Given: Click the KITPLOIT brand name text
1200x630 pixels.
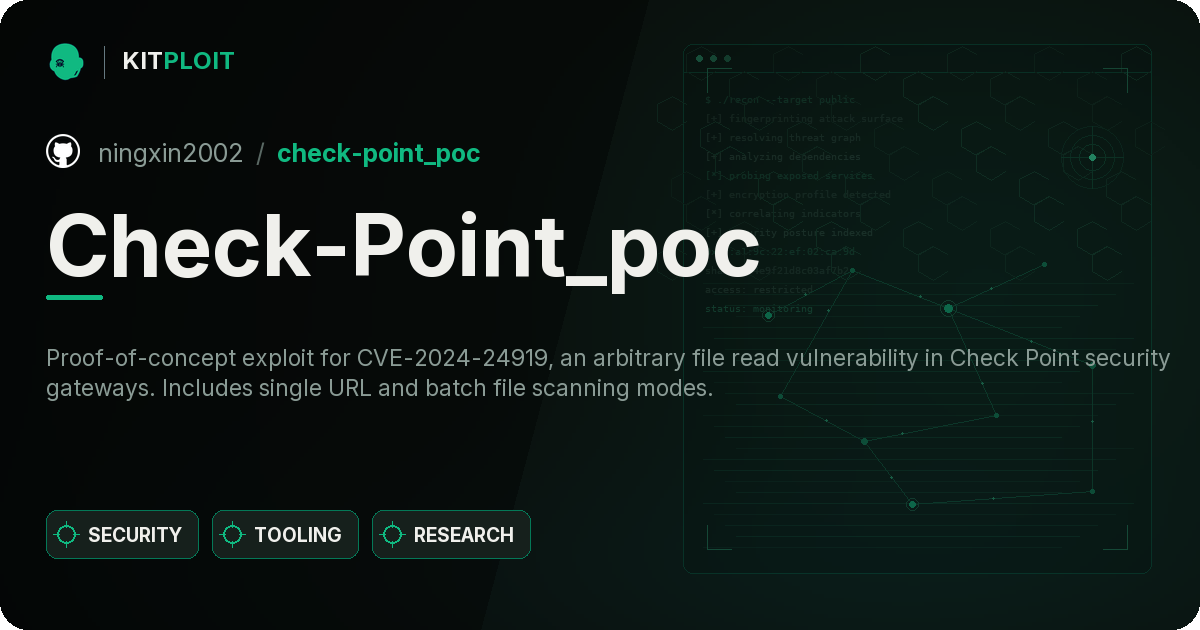Looking at the screenshot, I should (178, 61).
